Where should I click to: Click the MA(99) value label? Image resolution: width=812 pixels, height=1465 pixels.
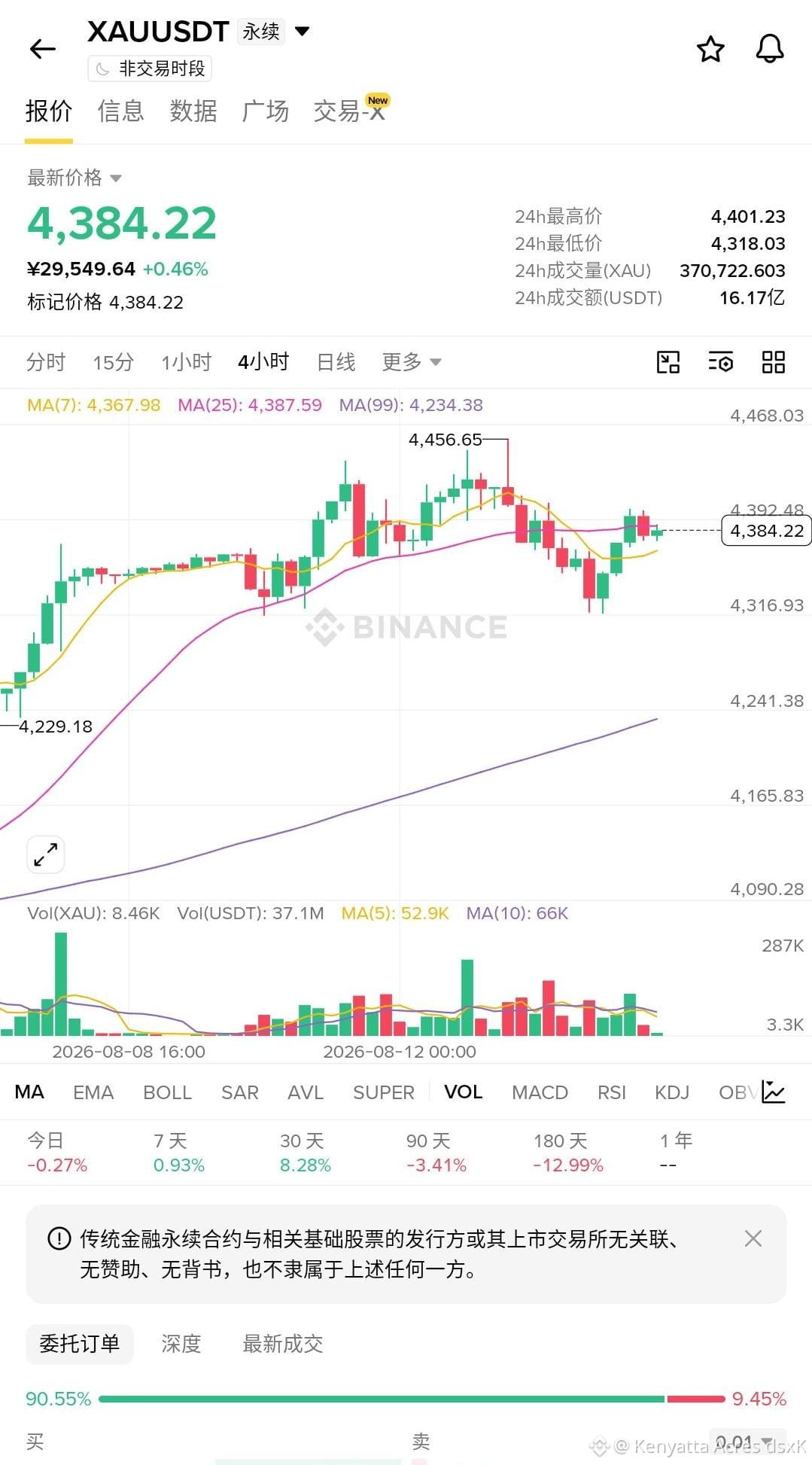coord(411,405)
